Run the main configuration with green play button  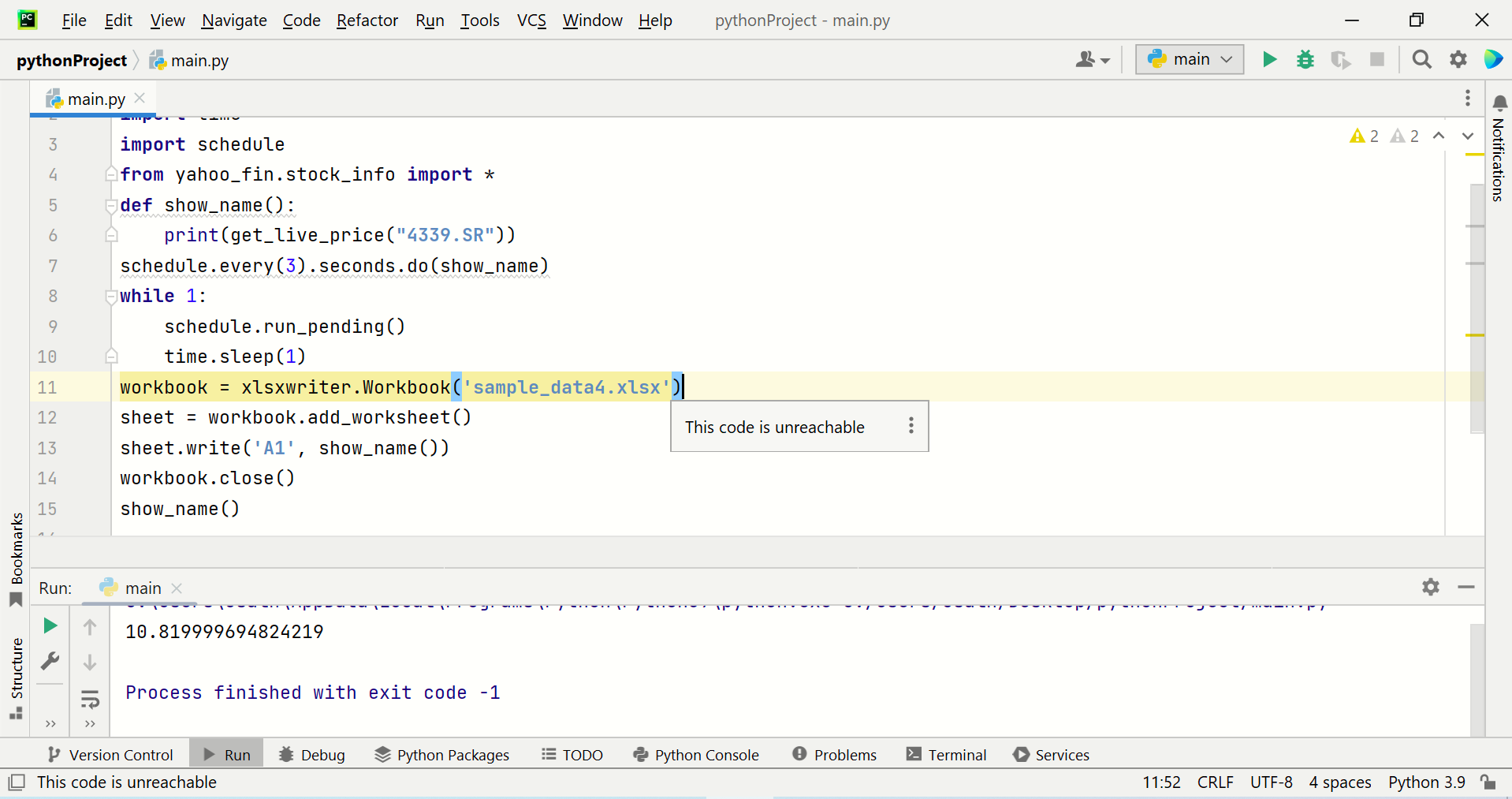pos(1269,60)
